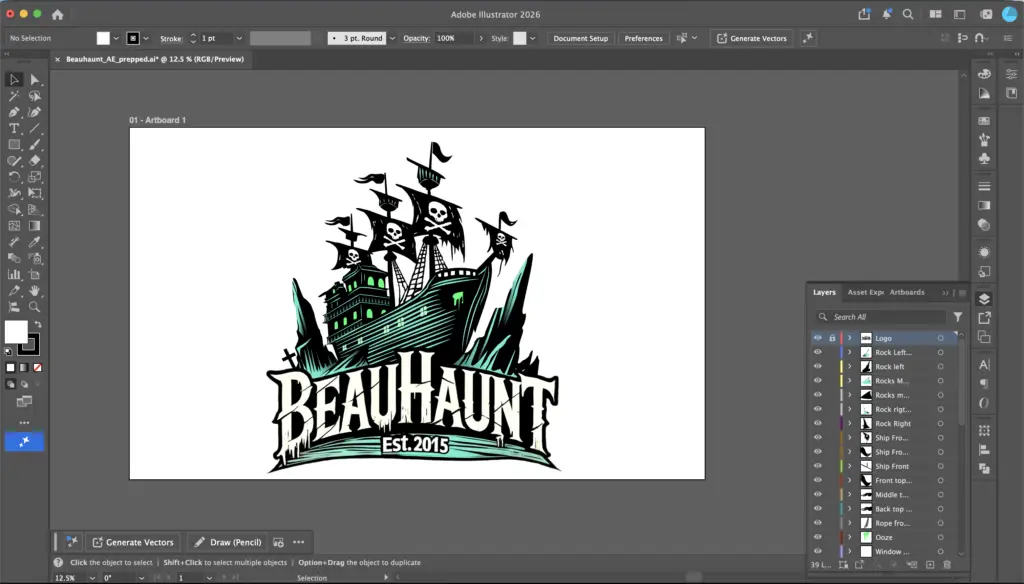Open the notifications bell icon
Viewport: 1024px width, 584px height.
(x=887, y=14)
